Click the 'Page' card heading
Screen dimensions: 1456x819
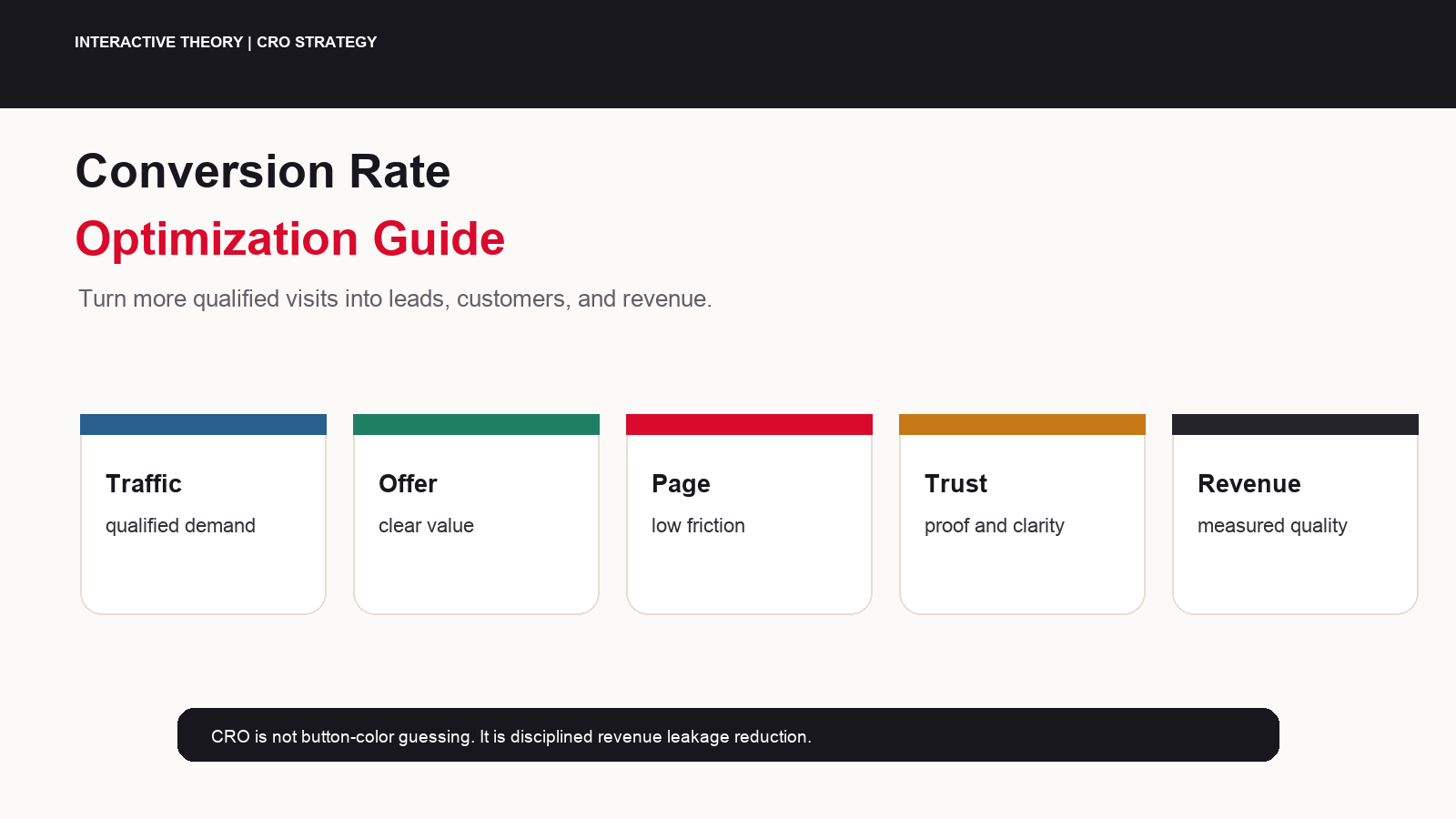(681, 484)
